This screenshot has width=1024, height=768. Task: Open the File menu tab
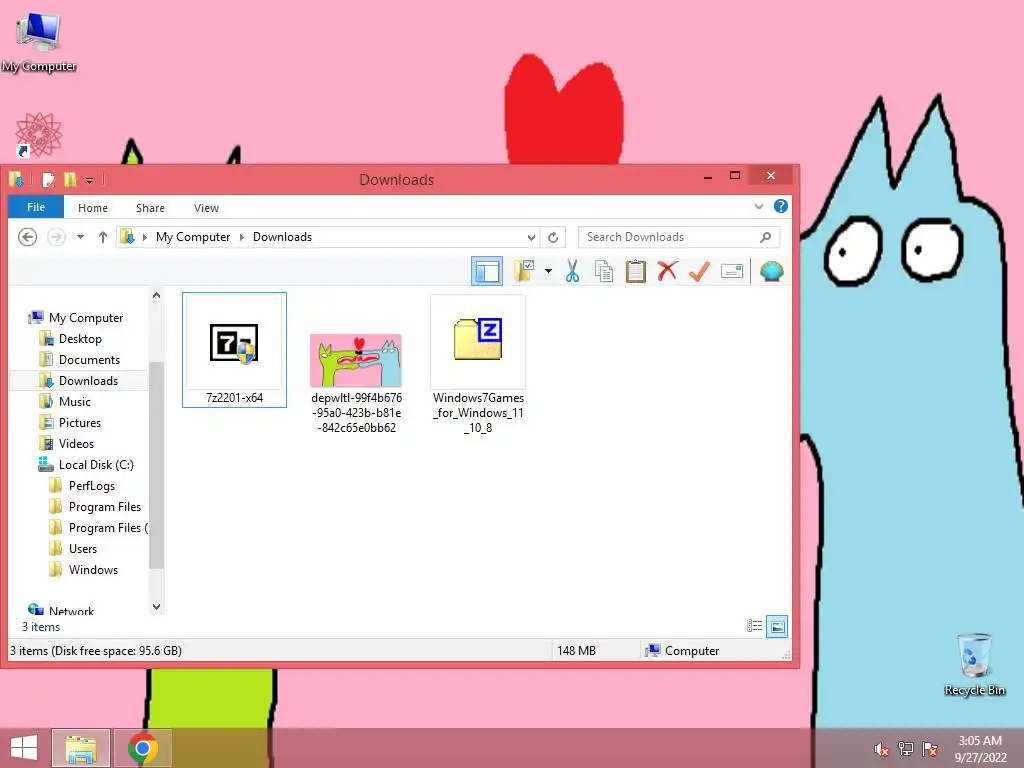coord(36,207)
